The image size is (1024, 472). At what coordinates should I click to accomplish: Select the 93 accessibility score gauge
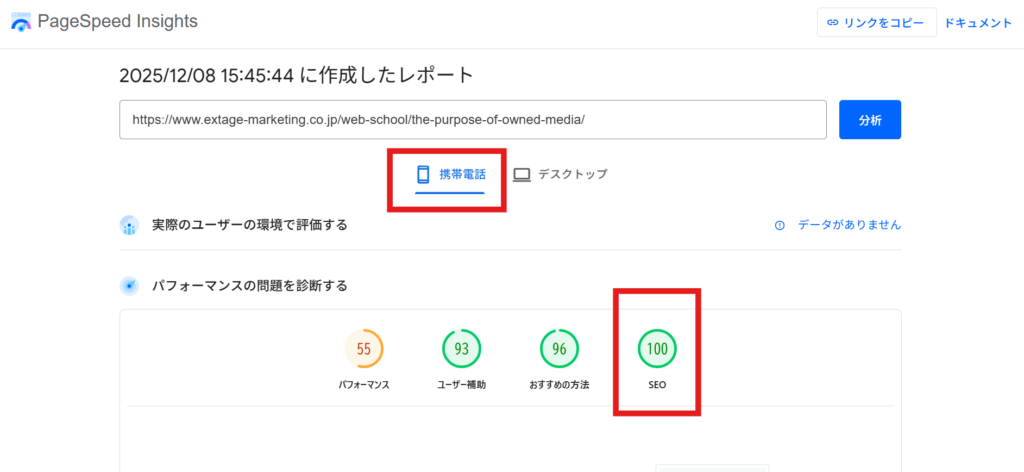pos(462,349)
